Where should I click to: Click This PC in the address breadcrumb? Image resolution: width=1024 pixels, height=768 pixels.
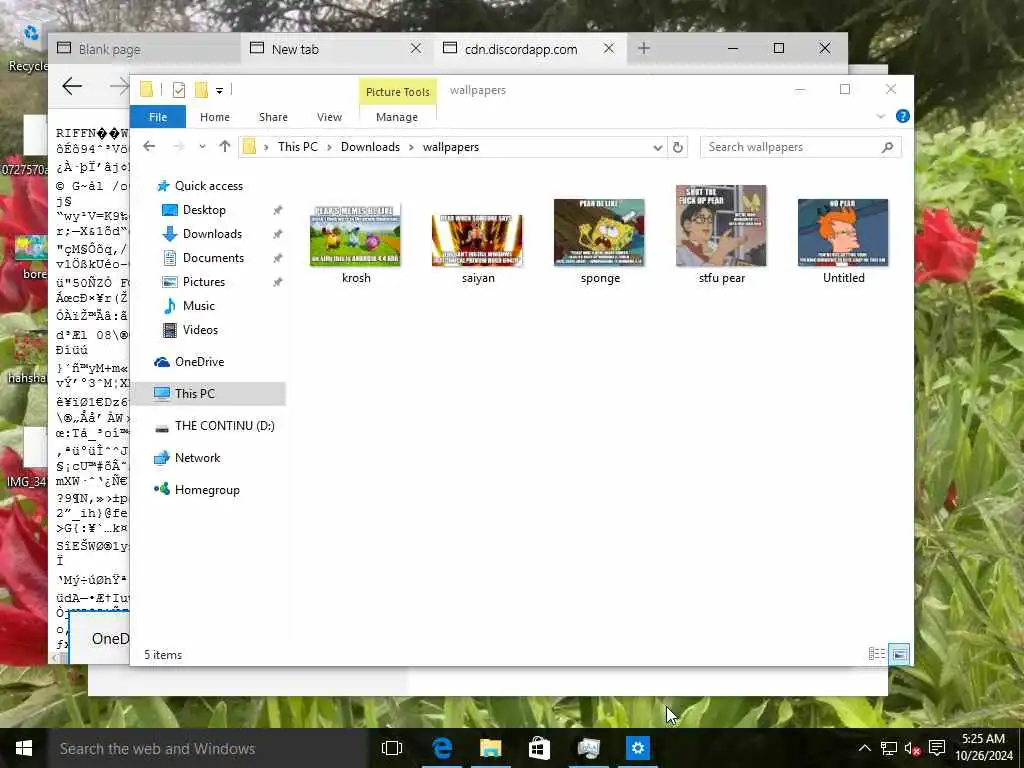click(298, 147)
